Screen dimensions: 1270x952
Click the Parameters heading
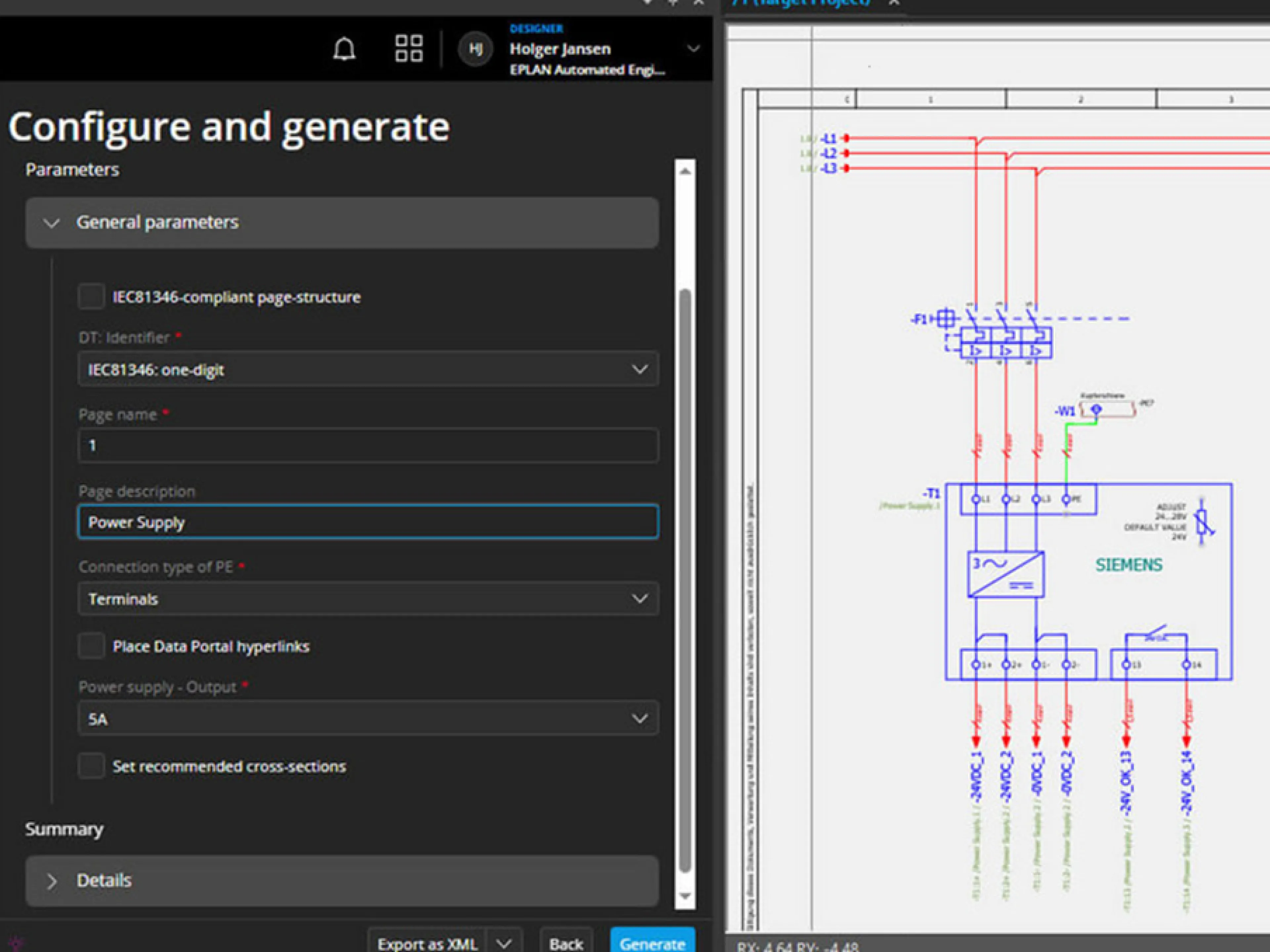coord(72,170)
